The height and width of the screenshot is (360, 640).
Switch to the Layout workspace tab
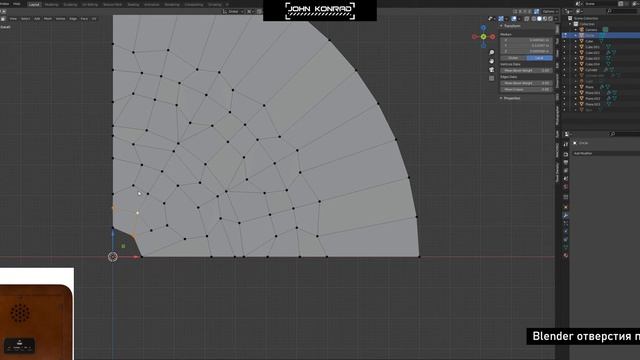point(34,4)
